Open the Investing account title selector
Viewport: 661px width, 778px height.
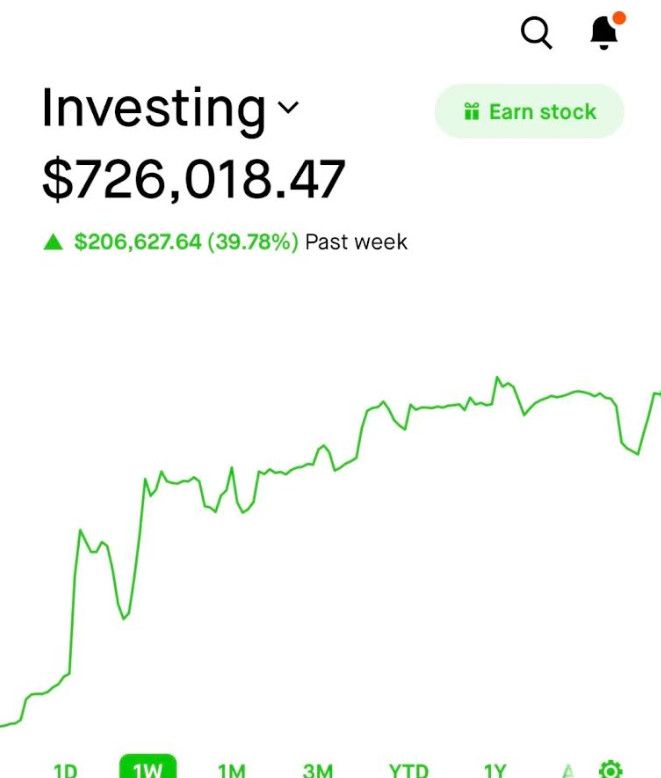(170, 109)
